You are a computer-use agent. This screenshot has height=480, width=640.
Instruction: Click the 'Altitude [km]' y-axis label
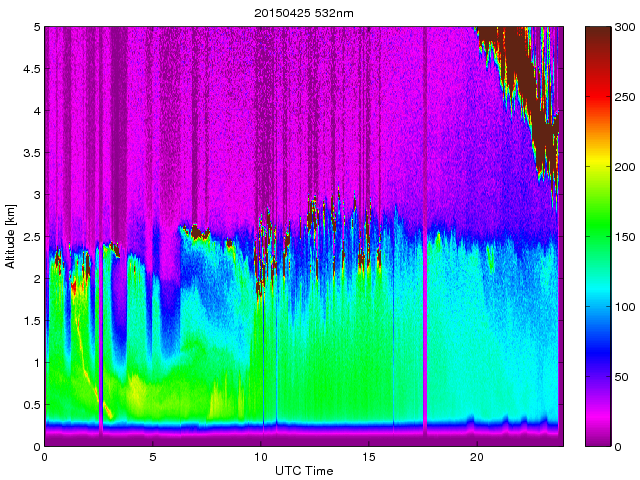pos(10,236)
